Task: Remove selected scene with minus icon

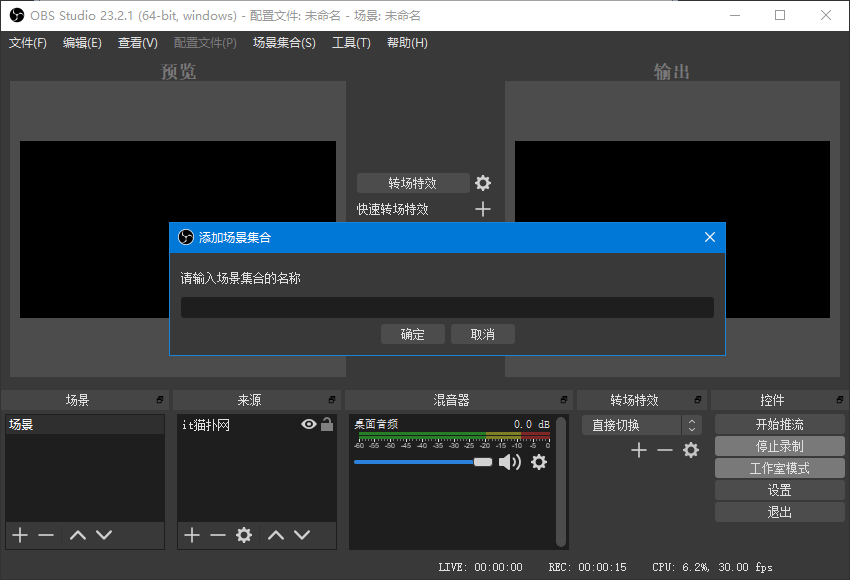Action: [x=46, y=535]
